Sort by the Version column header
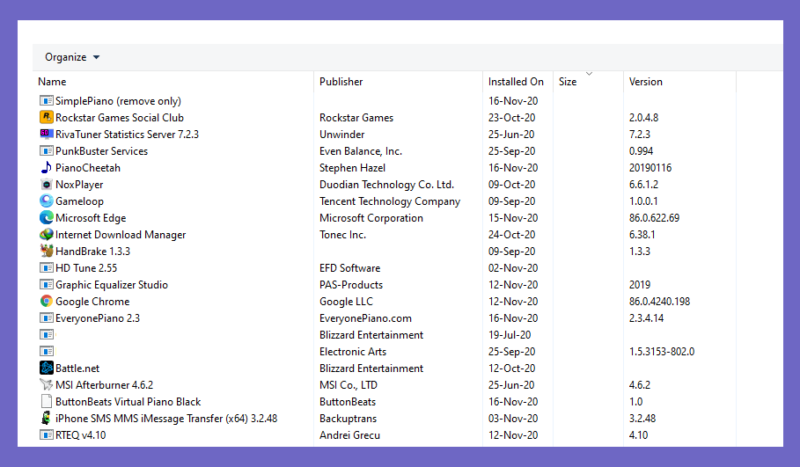Image resolution: width=800 pixels, height=467 pixels. click(x=645, y=82)
